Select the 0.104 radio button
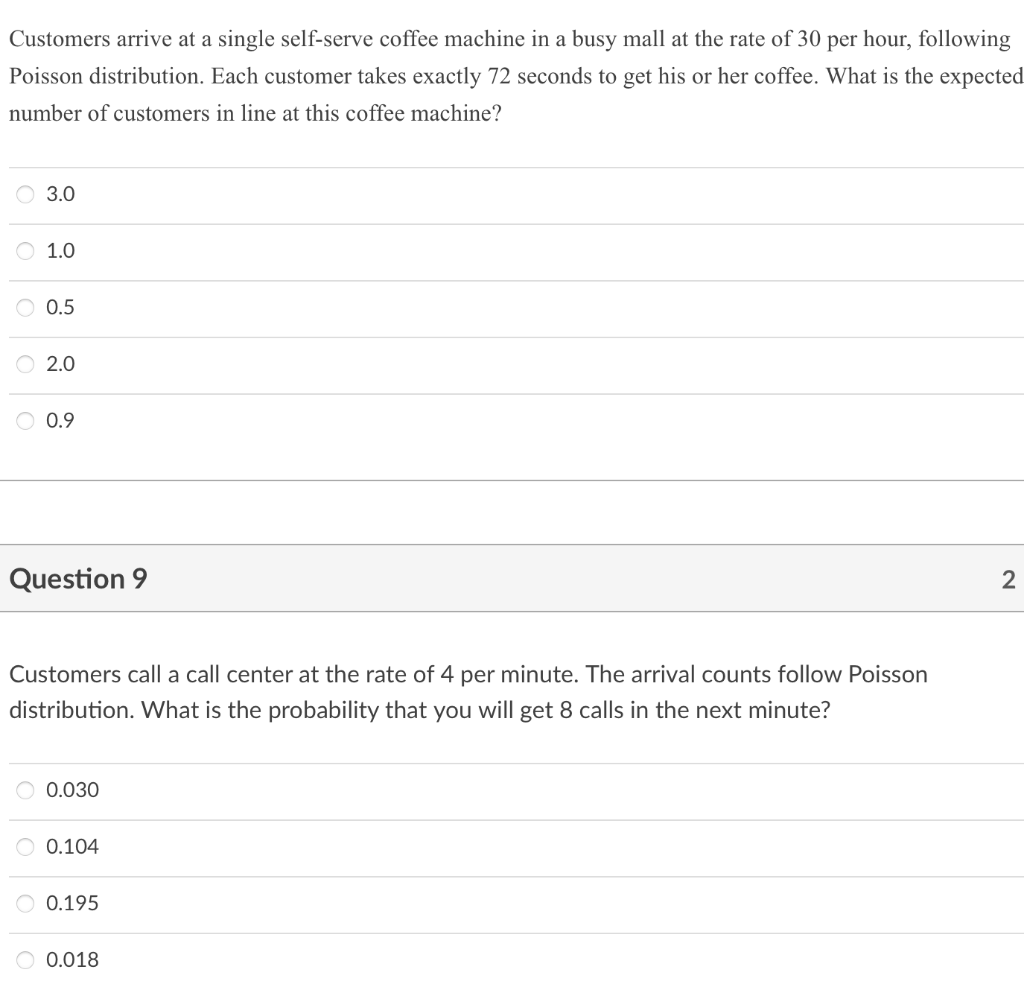This screenshot has height=990, width=1024. pos(25,848)
